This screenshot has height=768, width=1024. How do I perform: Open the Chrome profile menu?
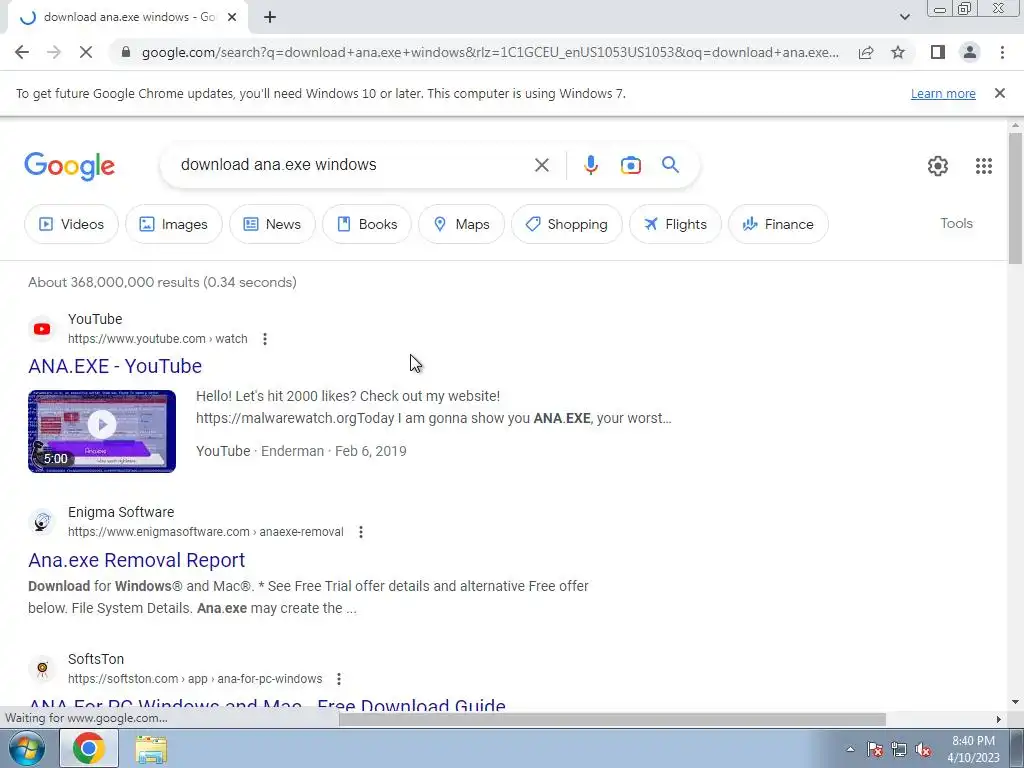coord(970,52)
